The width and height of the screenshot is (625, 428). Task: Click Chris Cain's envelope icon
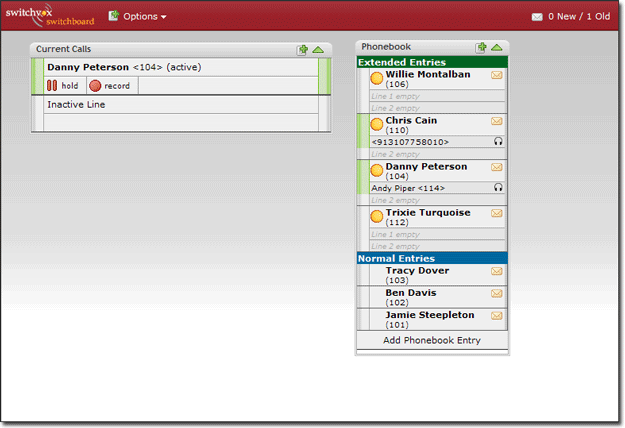[496, 121]
